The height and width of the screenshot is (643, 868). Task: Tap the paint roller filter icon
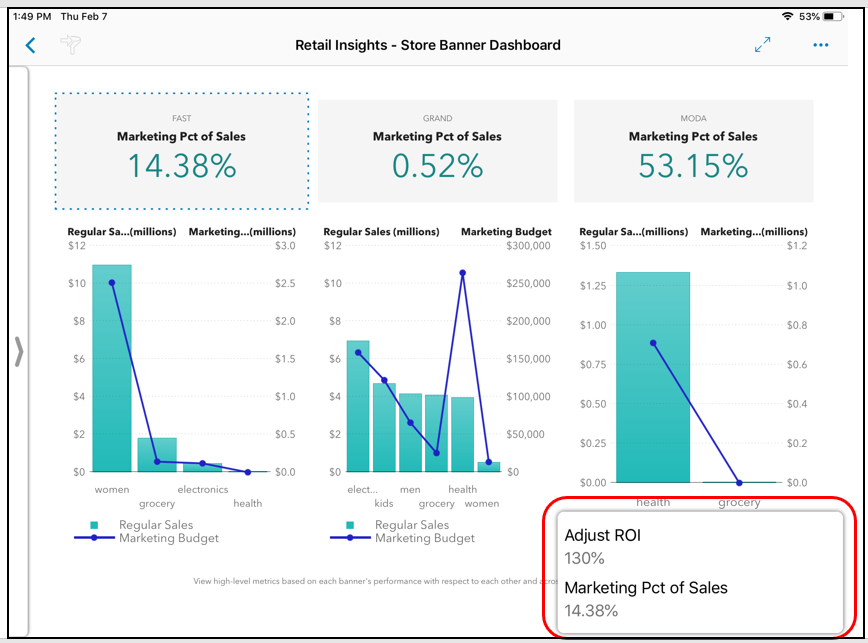(71, 45)
